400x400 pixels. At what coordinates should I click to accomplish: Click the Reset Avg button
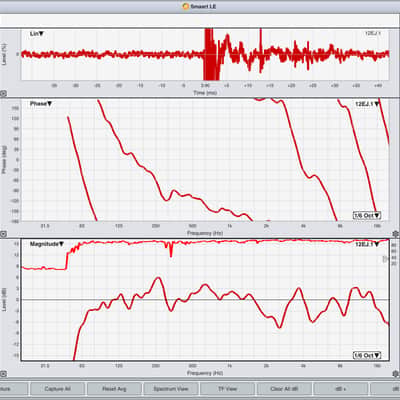[114, 389]
